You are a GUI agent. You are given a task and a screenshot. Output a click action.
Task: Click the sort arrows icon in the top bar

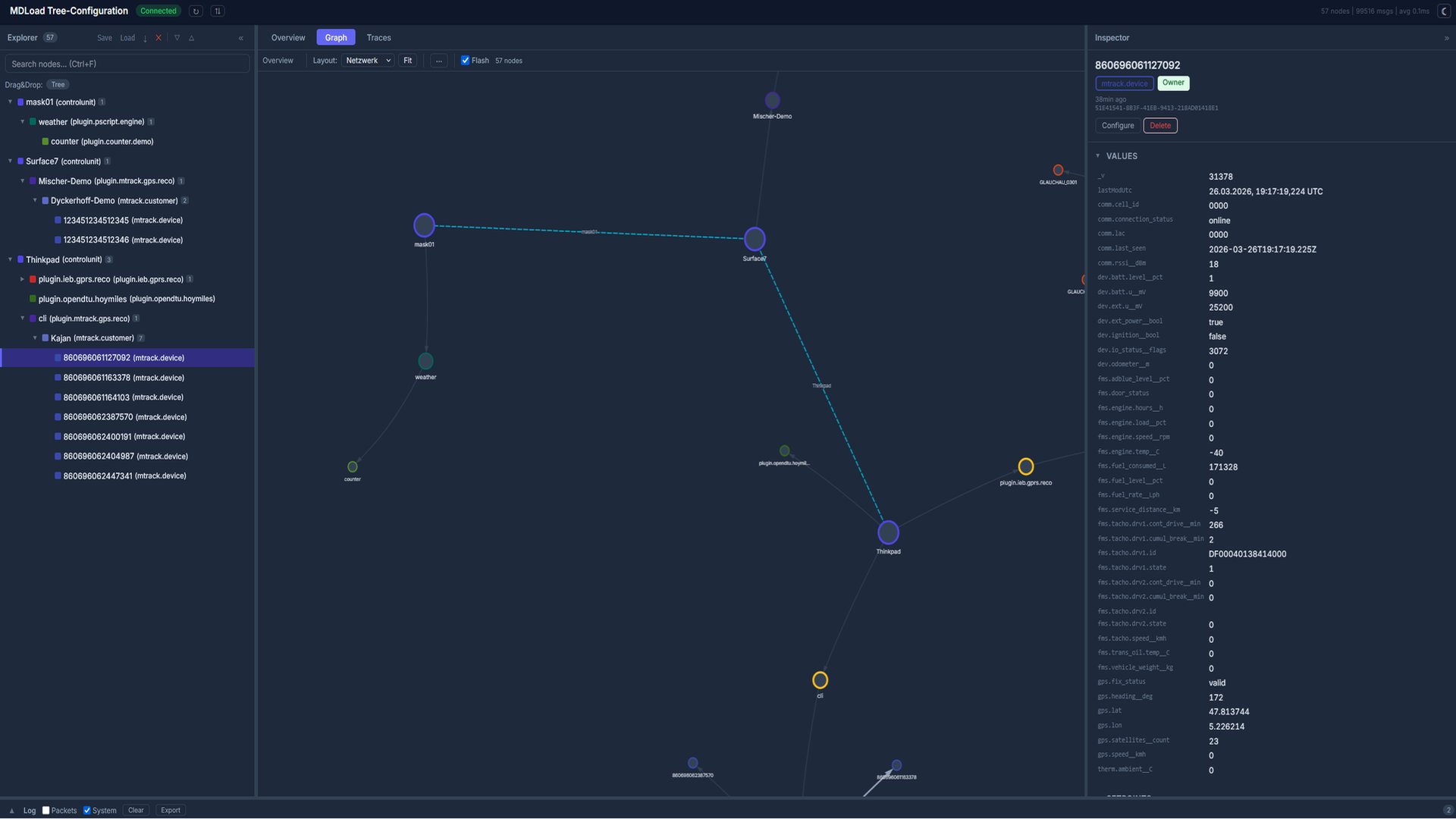click(218, 11)
